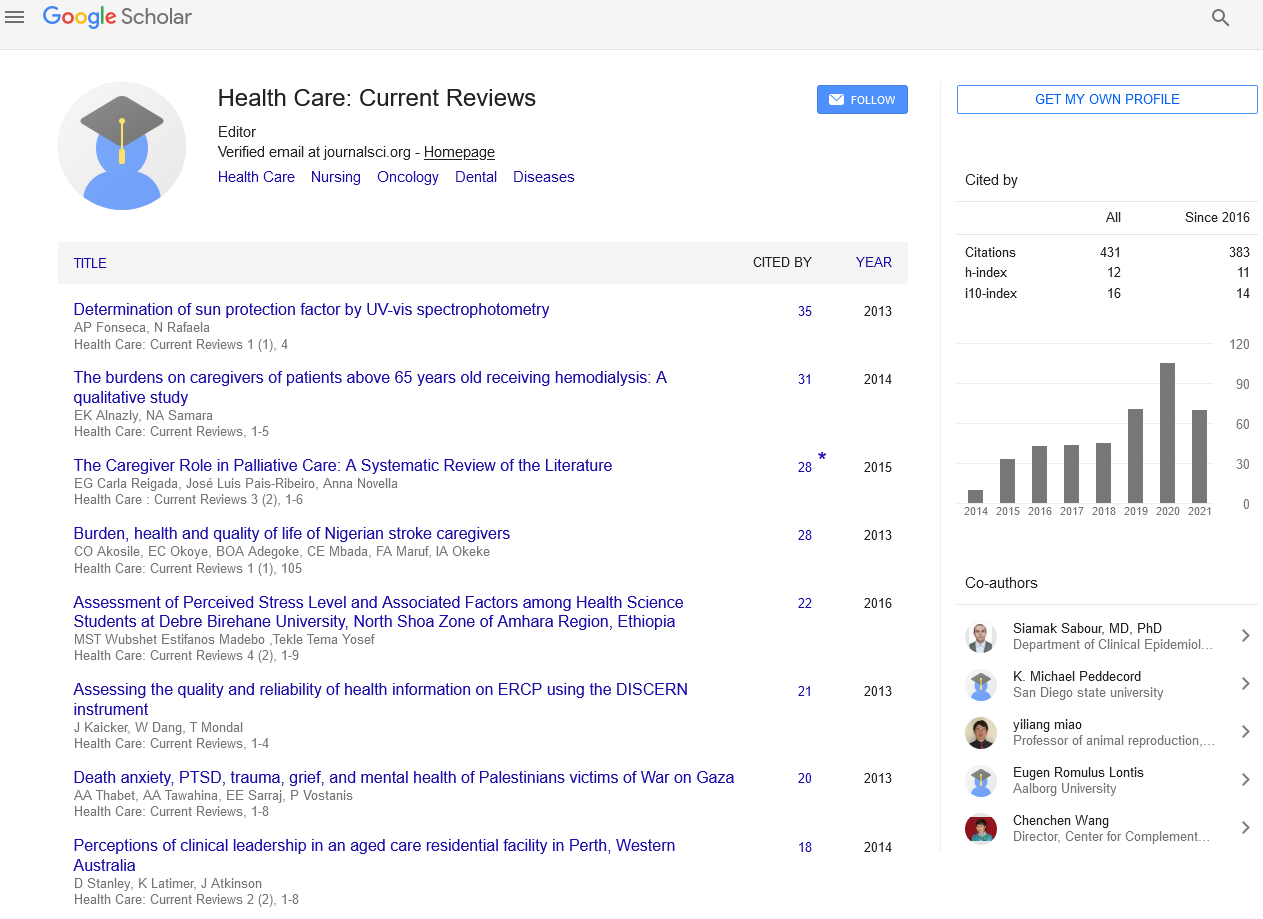Click yiliang miao's avatar photo
The image size is (1263, 919).
tap(980, 733)
